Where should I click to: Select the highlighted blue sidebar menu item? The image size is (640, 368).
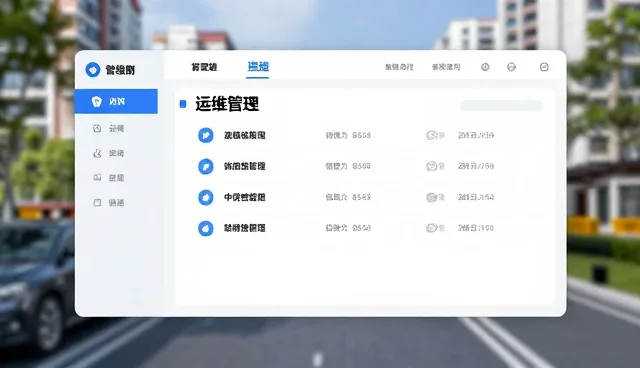[x=116, y=101]
